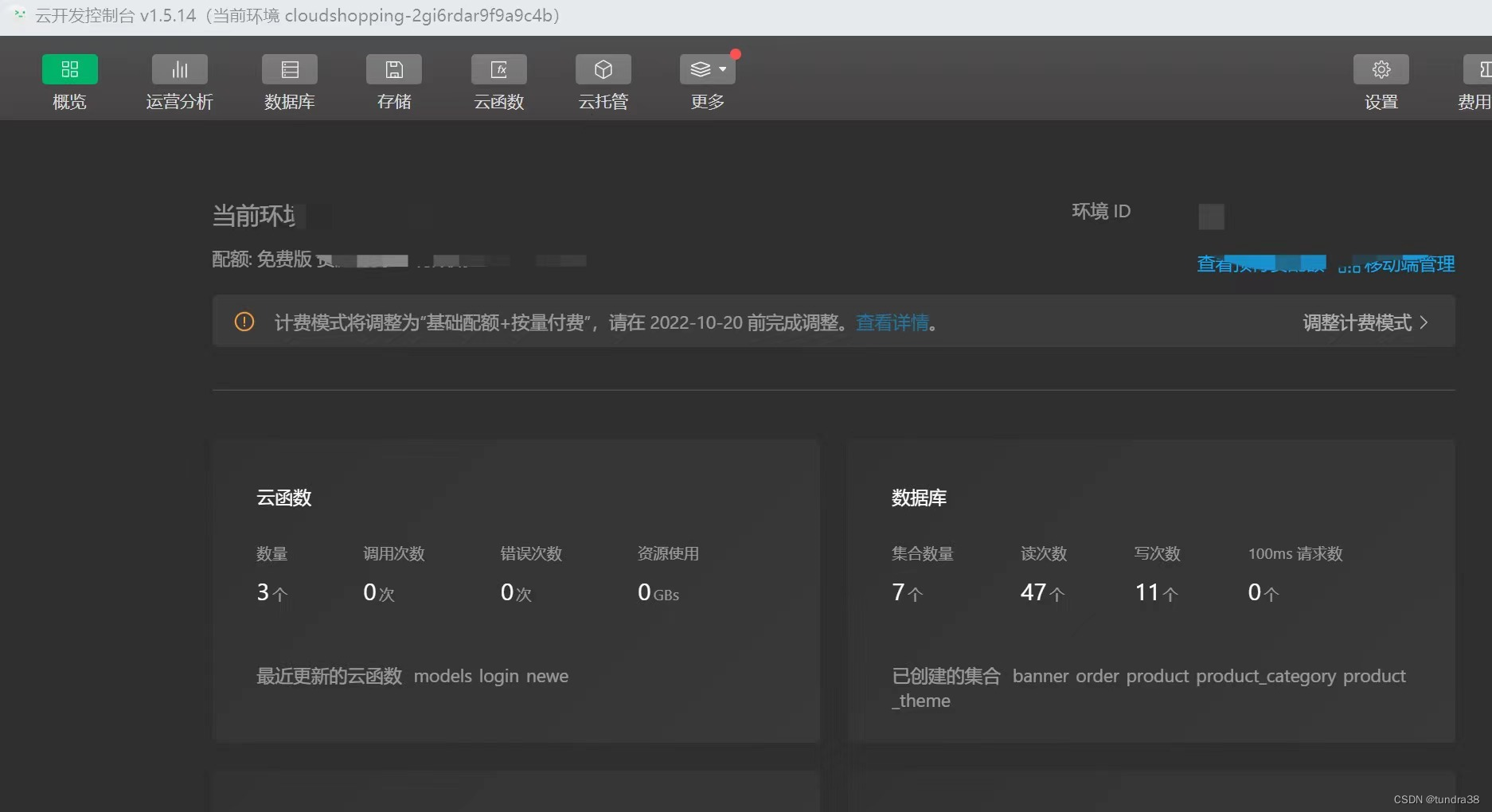The image size is (1492, 812).
Task: Click the 100ms 请求数 label
Action: tap(1295, 553)
